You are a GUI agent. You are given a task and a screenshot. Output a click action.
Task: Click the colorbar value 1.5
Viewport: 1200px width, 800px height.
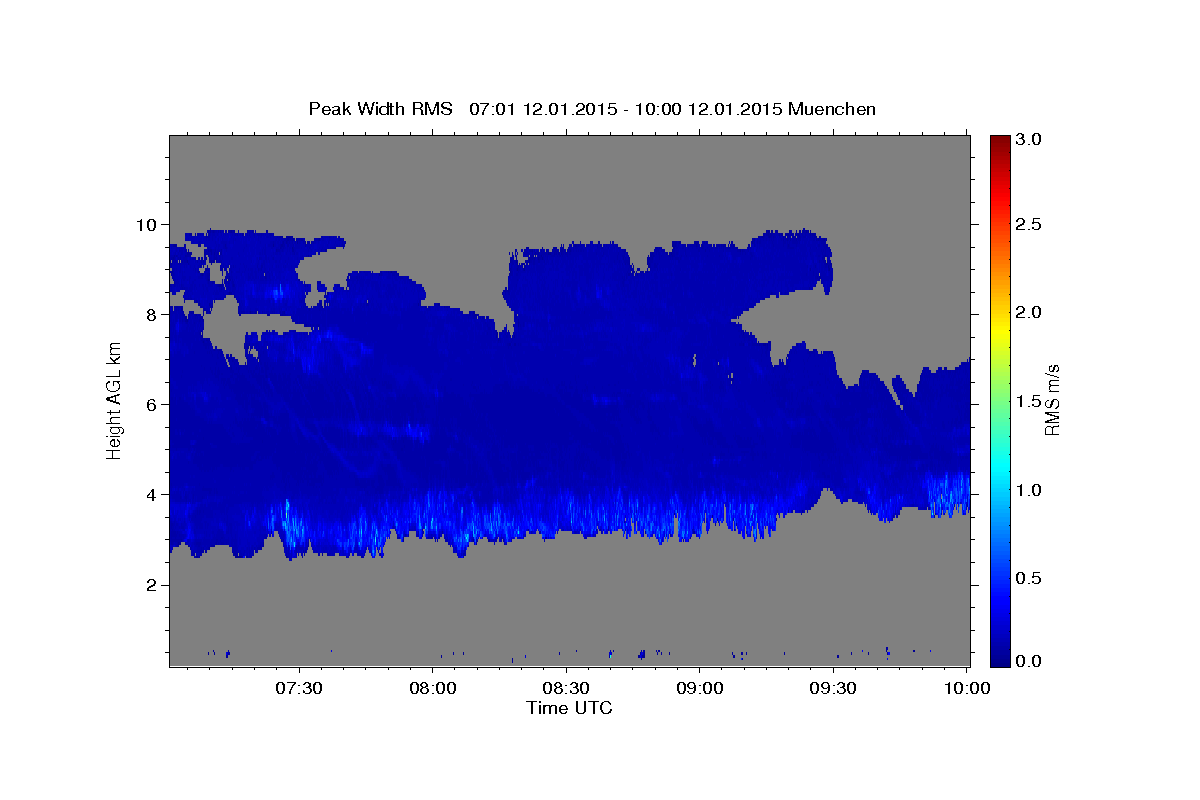[1030, 401]
